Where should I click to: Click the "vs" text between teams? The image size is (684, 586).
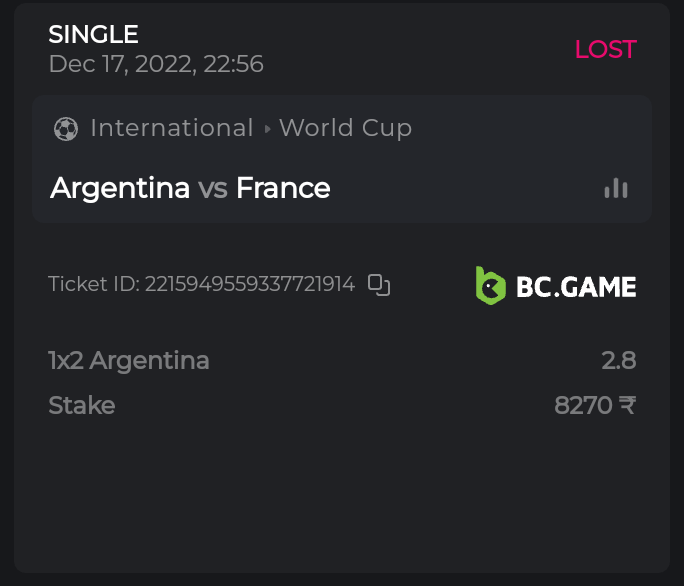[x=213, y=188]
